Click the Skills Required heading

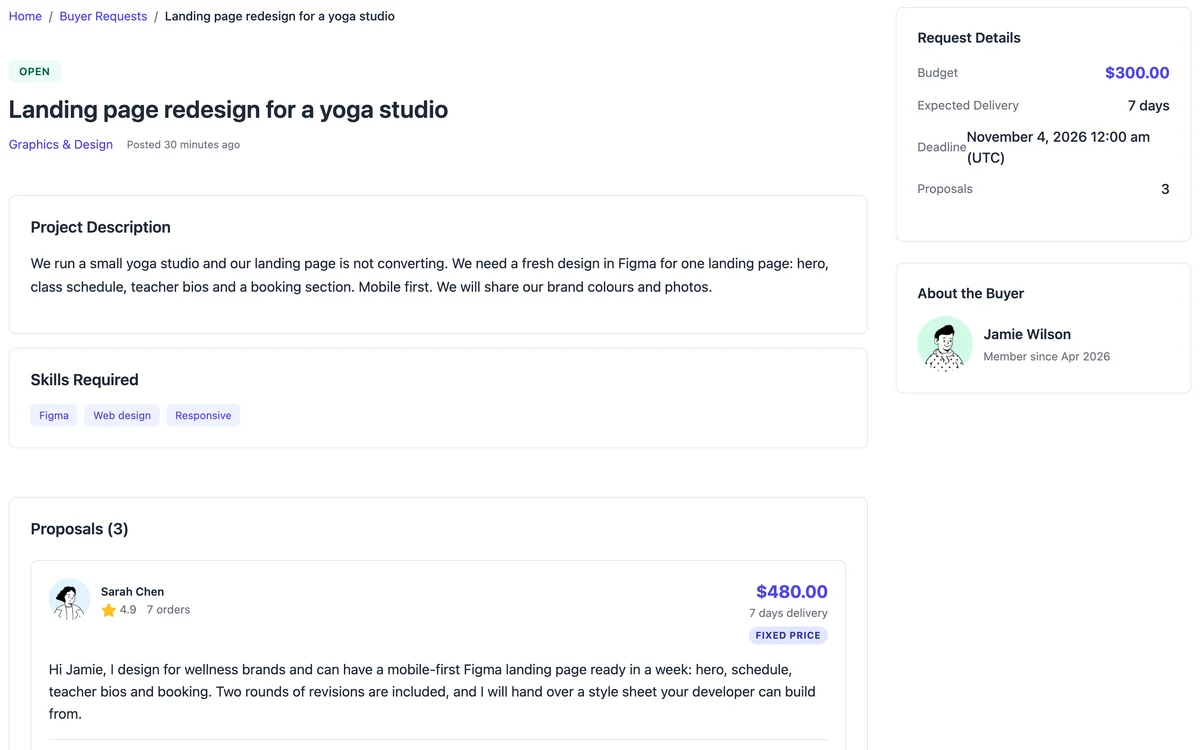click(84, 379)
